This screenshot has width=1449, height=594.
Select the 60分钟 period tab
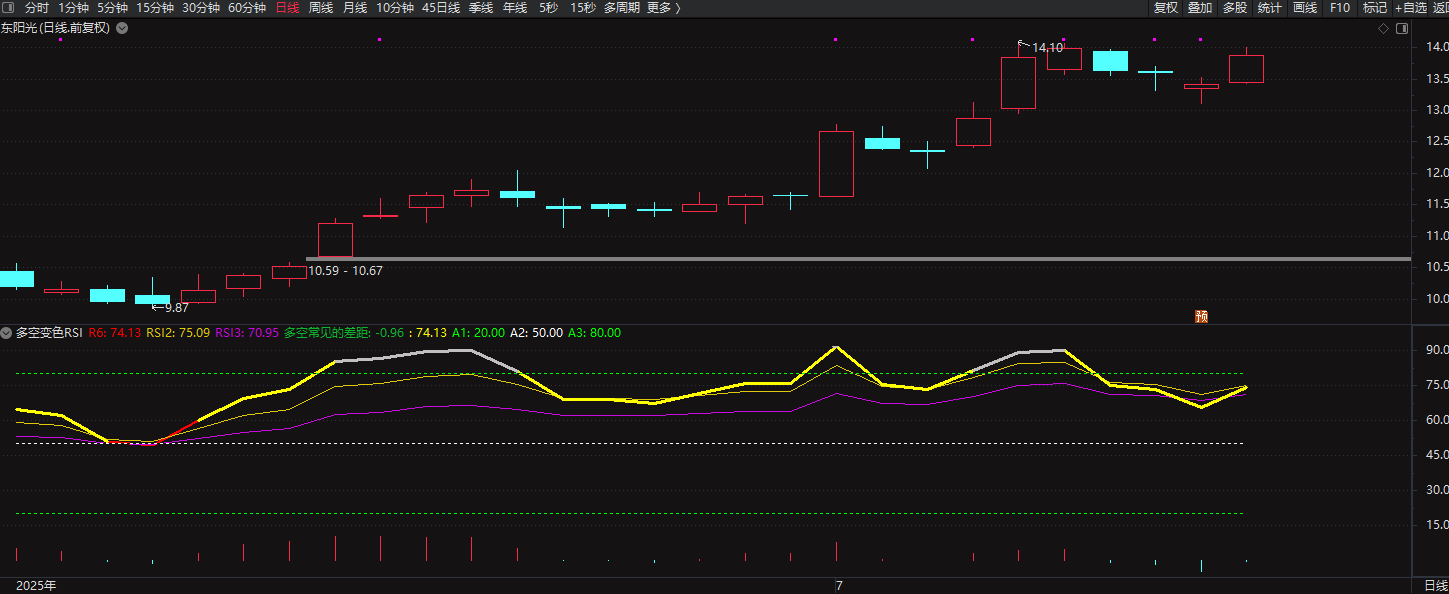[x=247, y=8]
